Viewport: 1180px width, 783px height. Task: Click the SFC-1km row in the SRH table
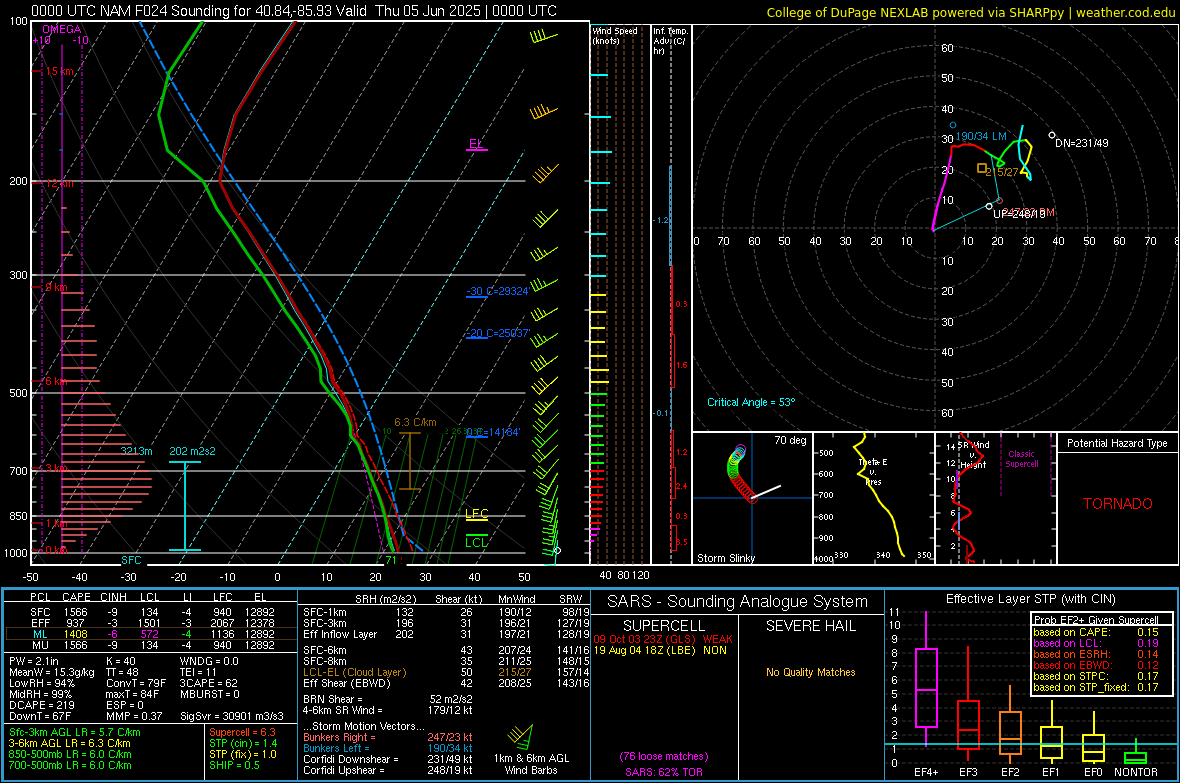[x=446, y=612]
